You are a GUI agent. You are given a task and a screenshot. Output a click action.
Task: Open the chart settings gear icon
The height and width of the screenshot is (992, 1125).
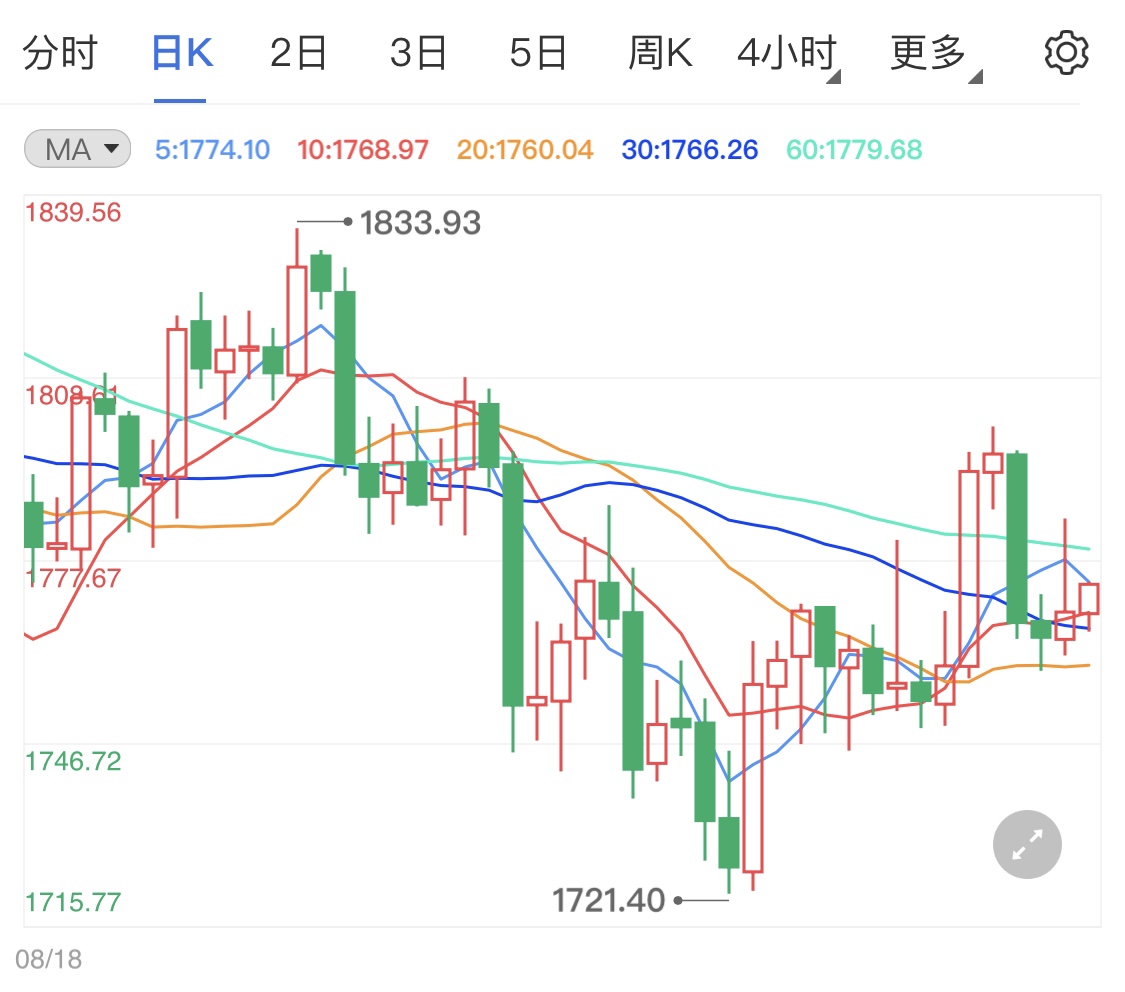(x=1066, y=52)
